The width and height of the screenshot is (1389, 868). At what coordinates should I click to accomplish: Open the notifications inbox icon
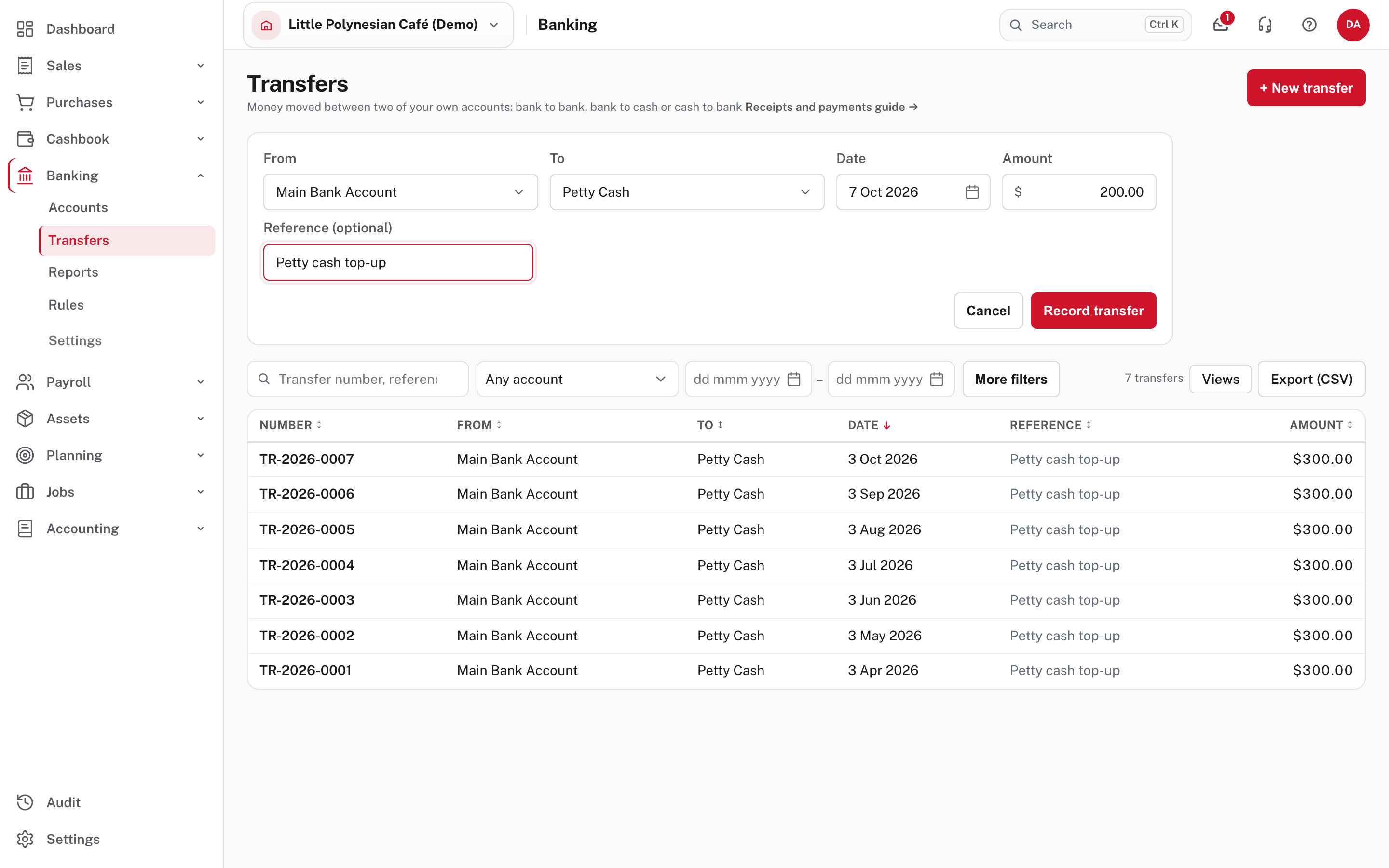1221,25
